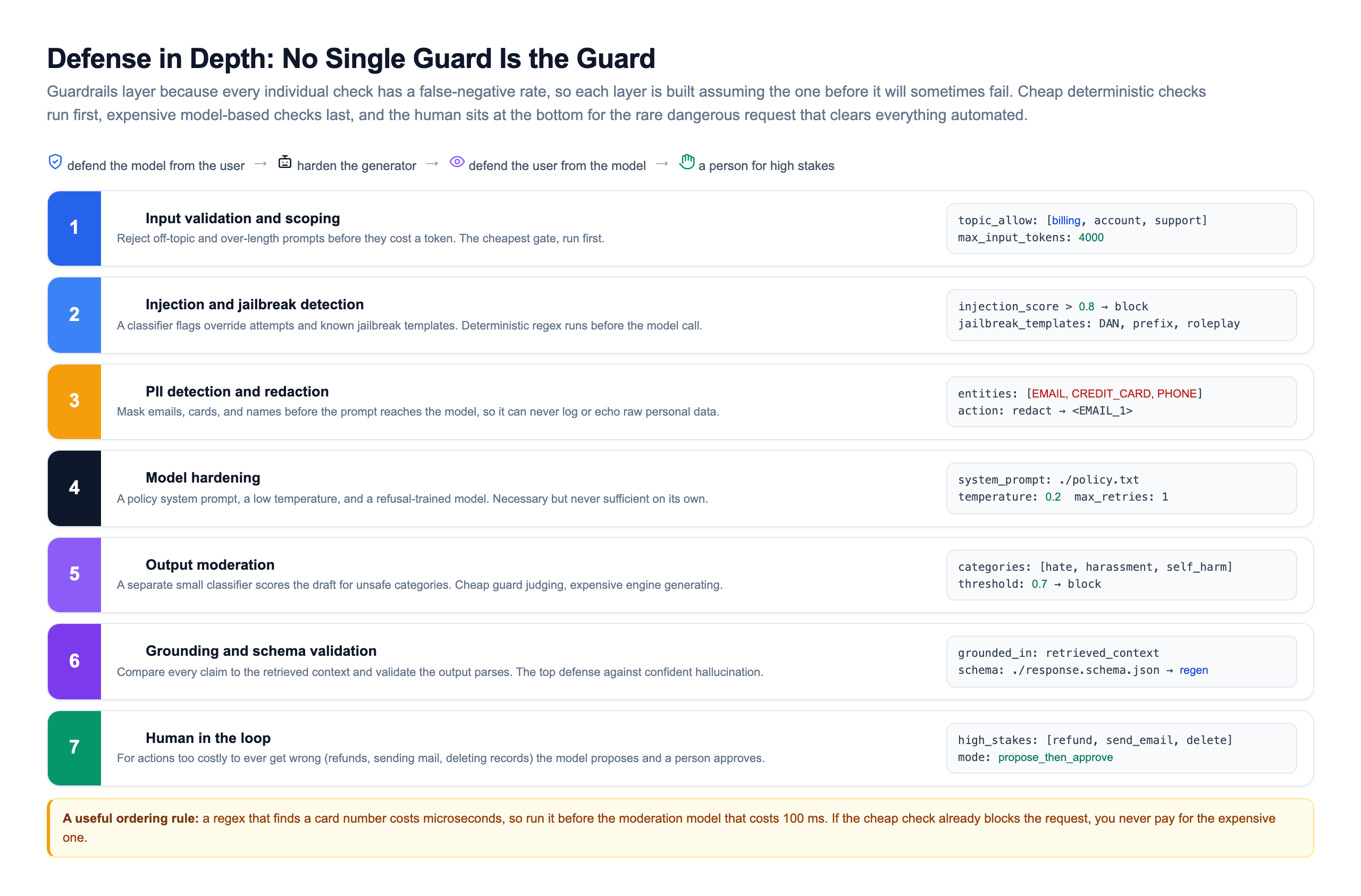Click 'a person for high stakes' label
The image size is (1361, 896).
click(x=766, y=166)
